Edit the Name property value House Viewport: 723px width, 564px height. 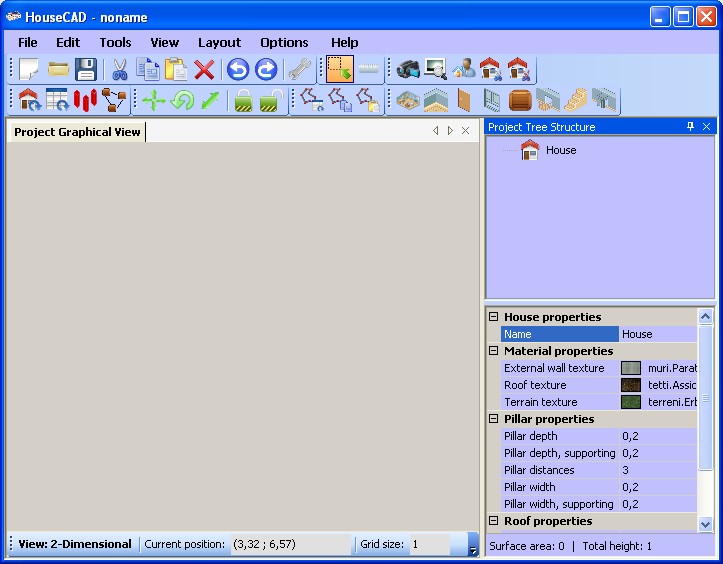tap(658, 334)
